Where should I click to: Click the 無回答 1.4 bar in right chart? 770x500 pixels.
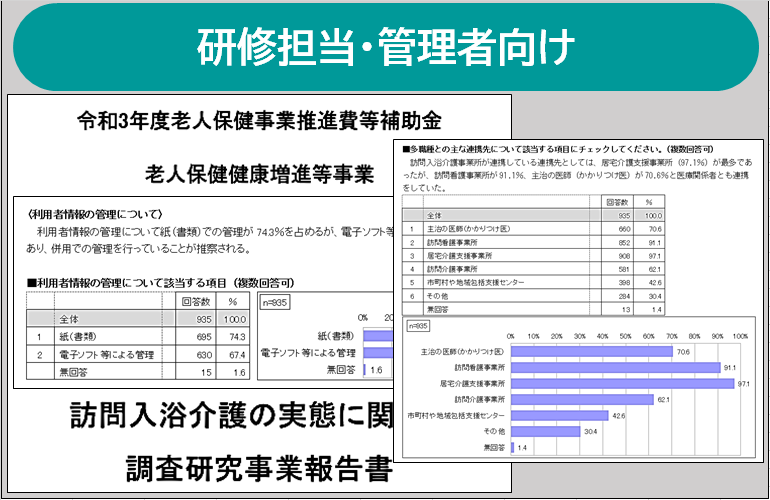click(513, 447)
